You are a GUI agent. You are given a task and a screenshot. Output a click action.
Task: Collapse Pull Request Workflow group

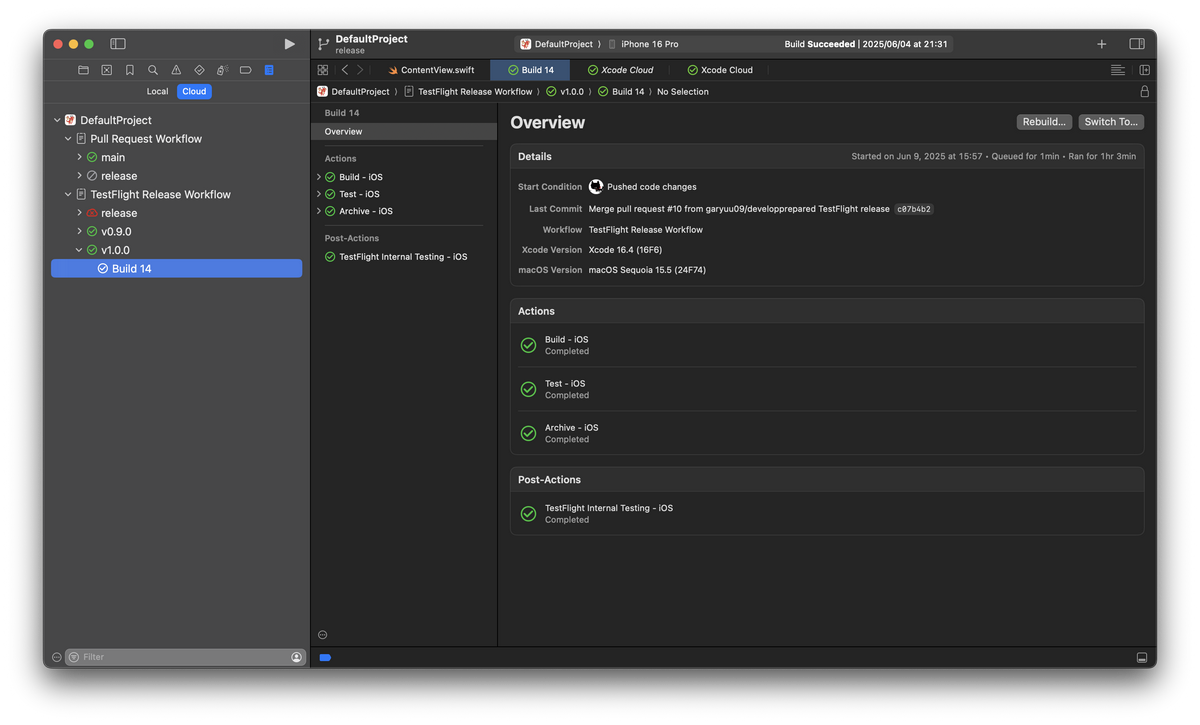[x=68, y=139]
